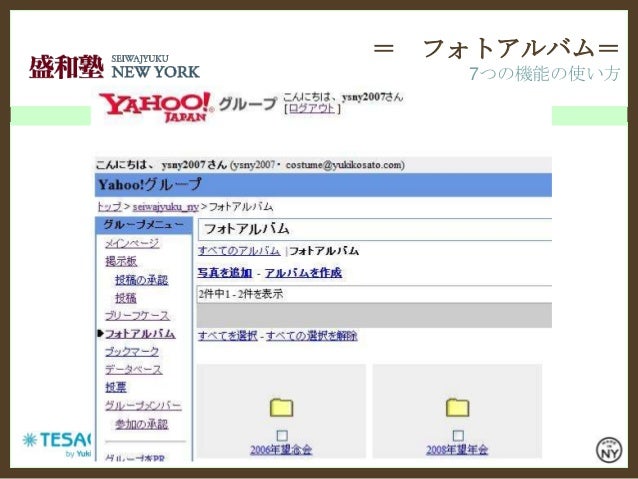Click the 7つの機能の使い方 subtitle
Image resolution: width=638 pixels, height=479 pixels.
coord(544,74)
